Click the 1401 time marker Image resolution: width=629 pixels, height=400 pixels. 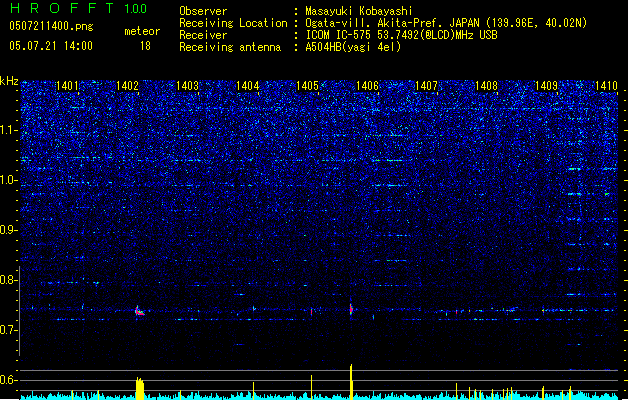pyautogui.click(x=67, y=86)
